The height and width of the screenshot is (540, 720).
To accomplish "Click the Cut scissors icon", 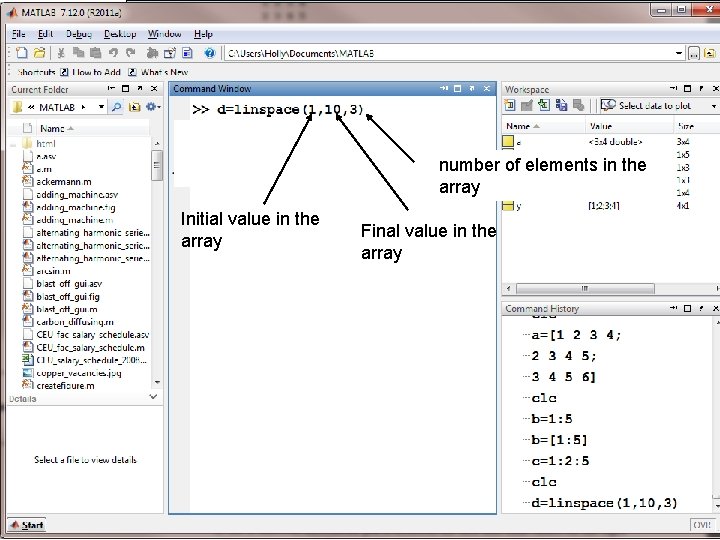I will pos(61,53).
